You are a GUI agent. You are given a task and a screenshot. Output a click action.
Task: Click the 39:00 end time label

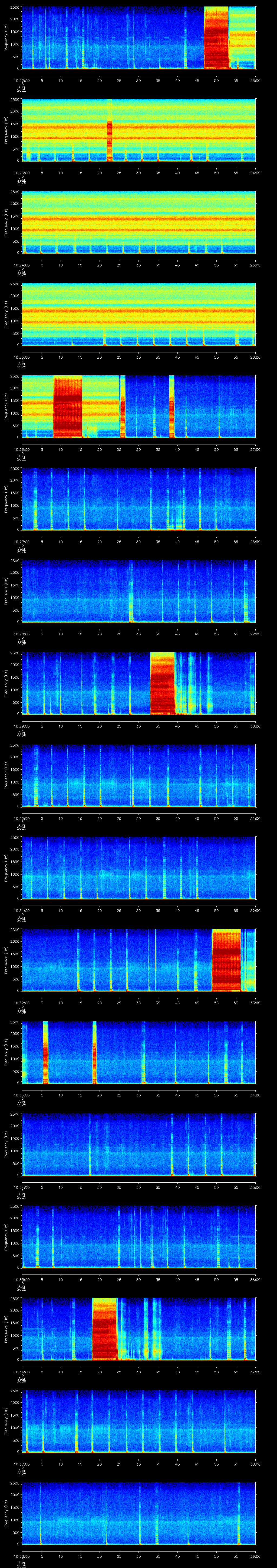[255, 1556]
